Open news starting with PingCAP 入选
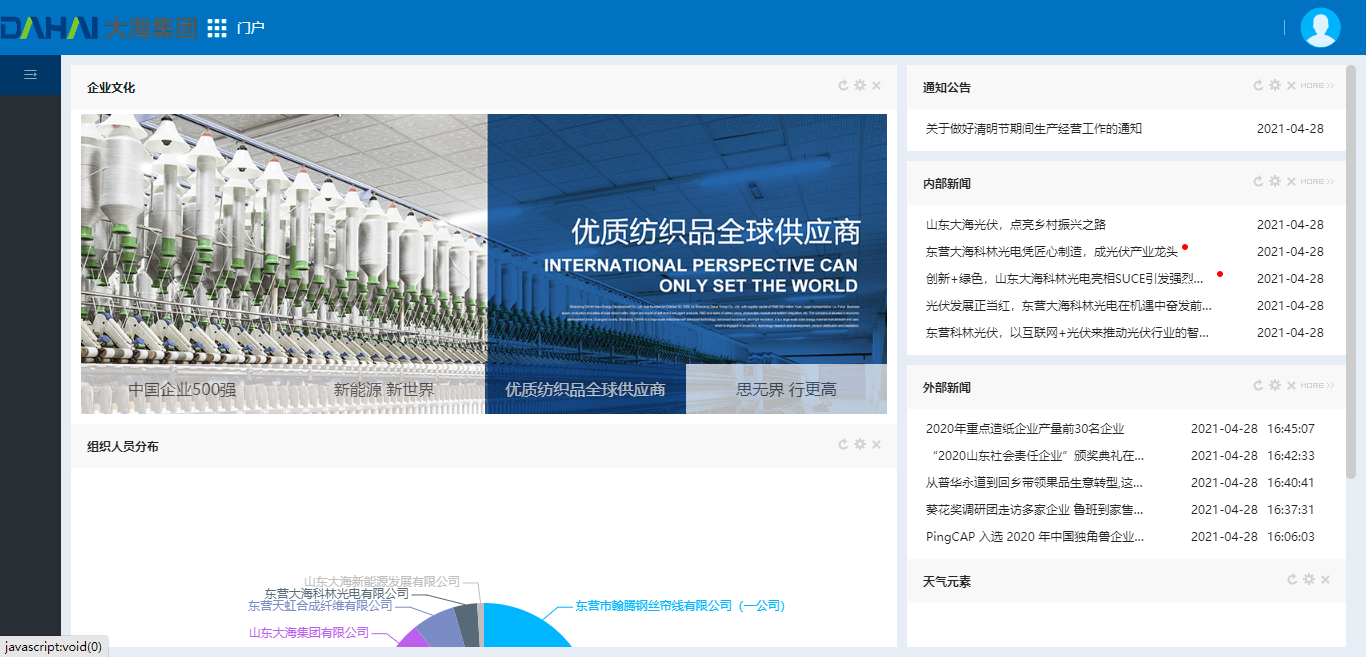This screenshot has height=657, width=1366. coord(1035,537)
